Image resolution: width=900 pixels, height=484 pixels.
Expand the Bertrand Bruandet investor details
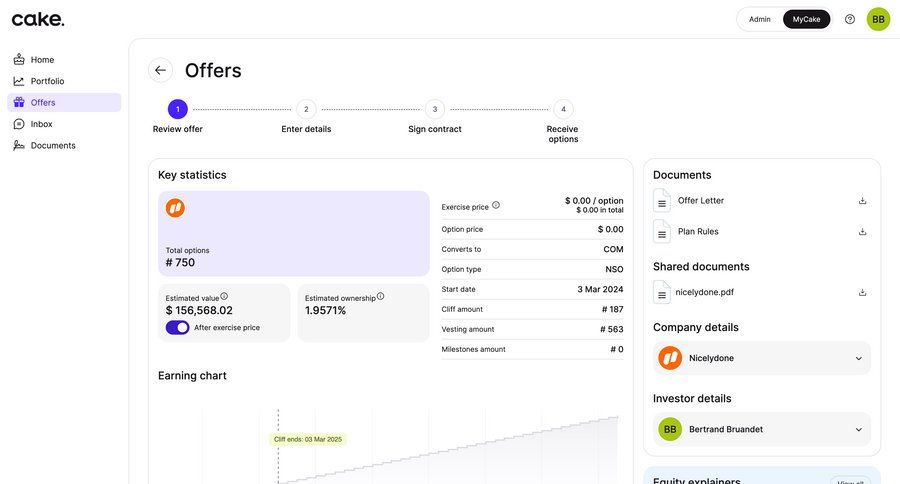pyautogui.click(x=858, y=429)
